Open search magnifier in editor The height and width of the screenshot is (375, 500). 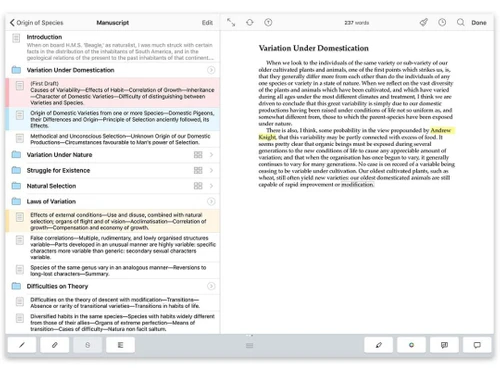(x=461, y=22)
